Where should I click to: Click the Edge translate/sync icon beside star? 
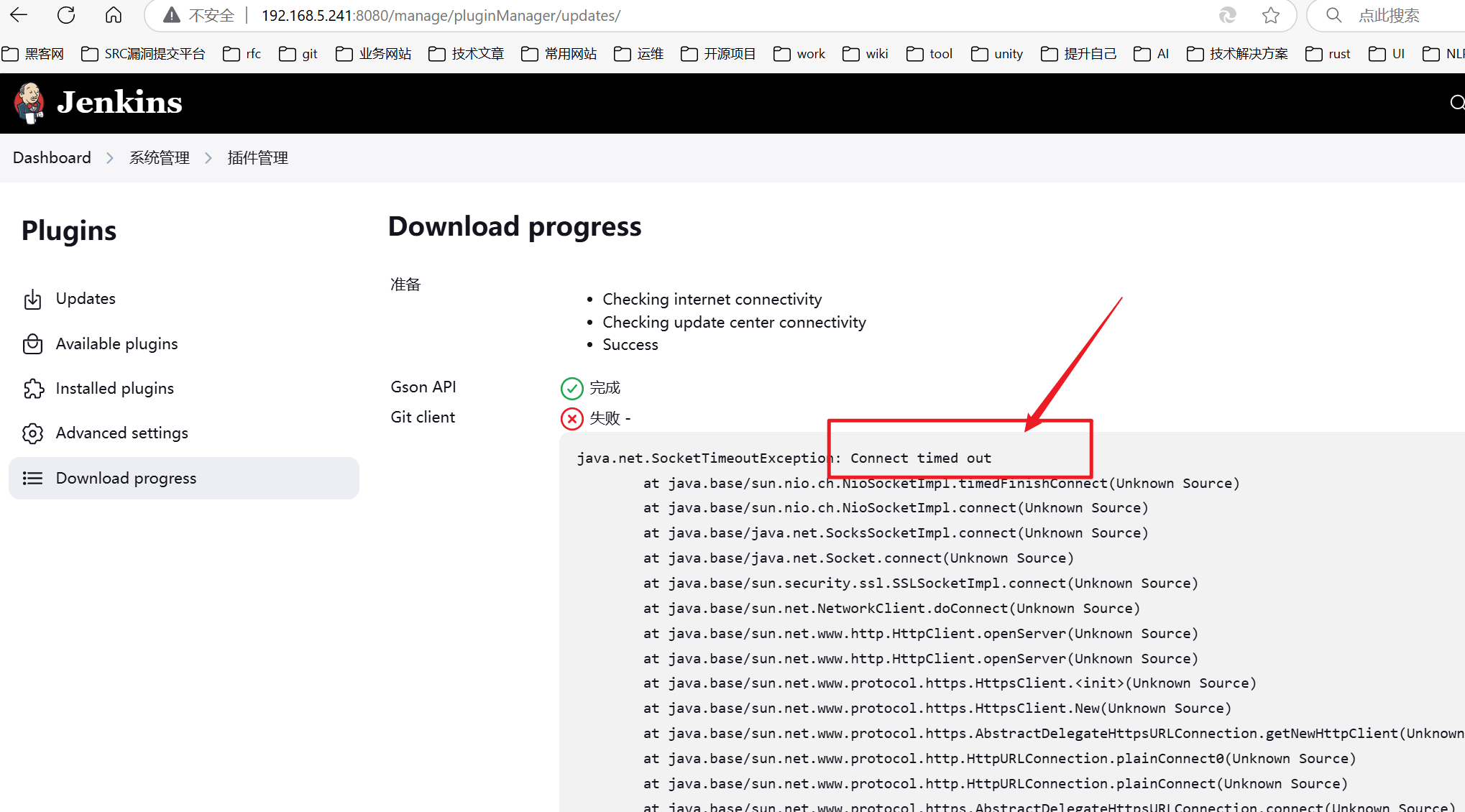(1228, 15)
